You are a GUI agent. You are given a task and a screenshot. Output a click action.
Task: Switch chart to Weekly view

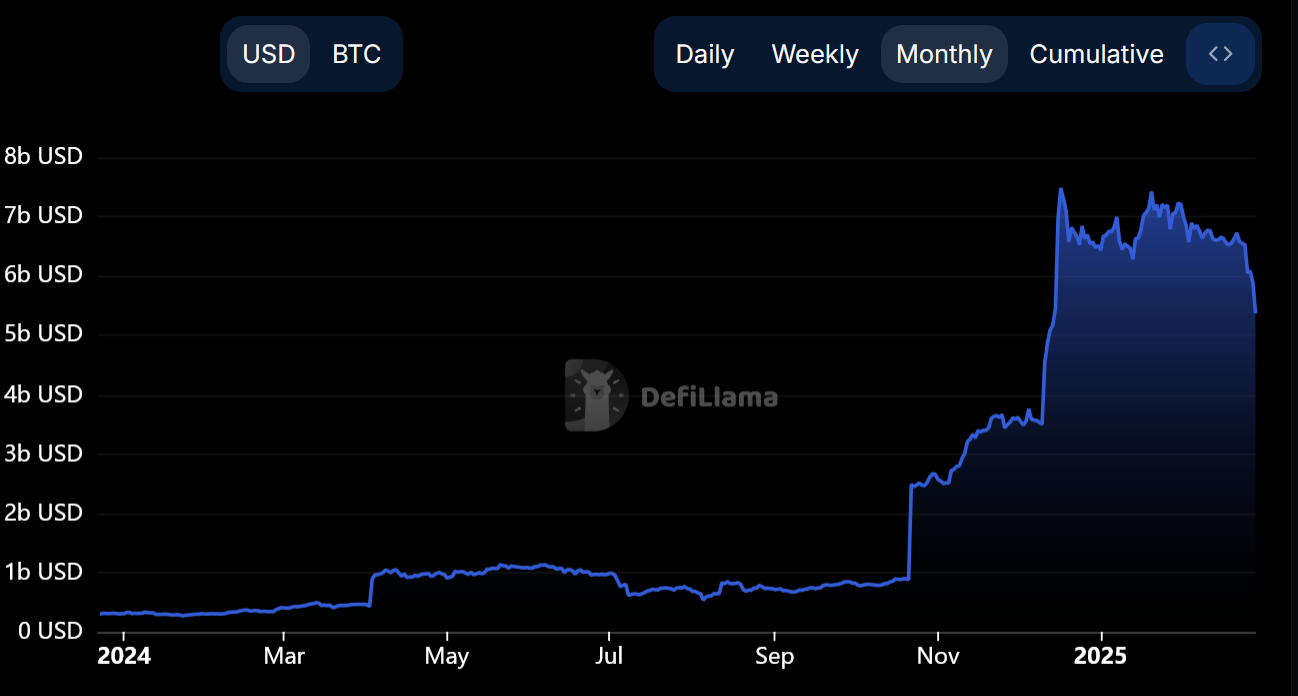pyautogui.click(x=815, y=54)
